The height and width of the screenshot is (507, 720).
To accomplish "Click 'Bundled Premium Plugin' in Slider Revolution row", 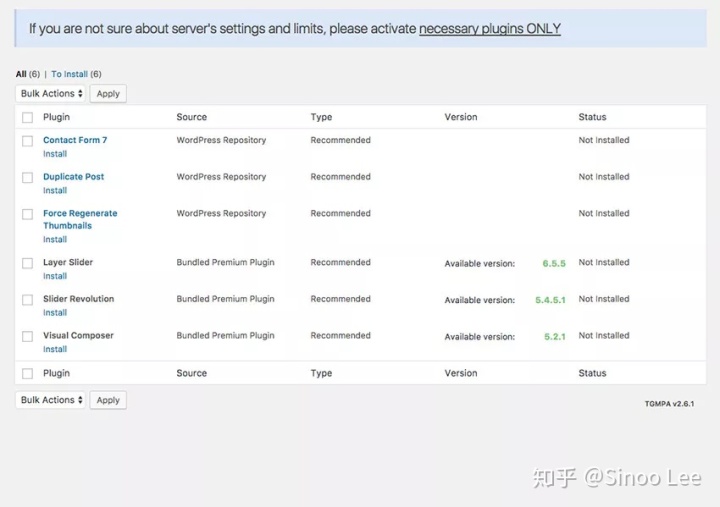I will click(x=225, y=299).
